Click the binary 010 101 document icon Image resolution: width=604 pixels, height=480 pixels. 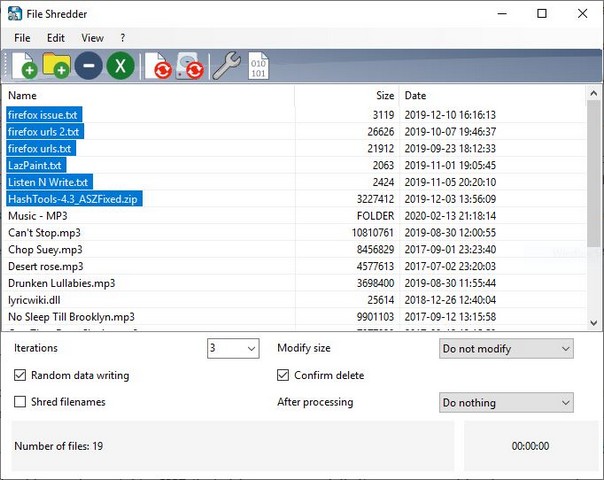(258, 66)
